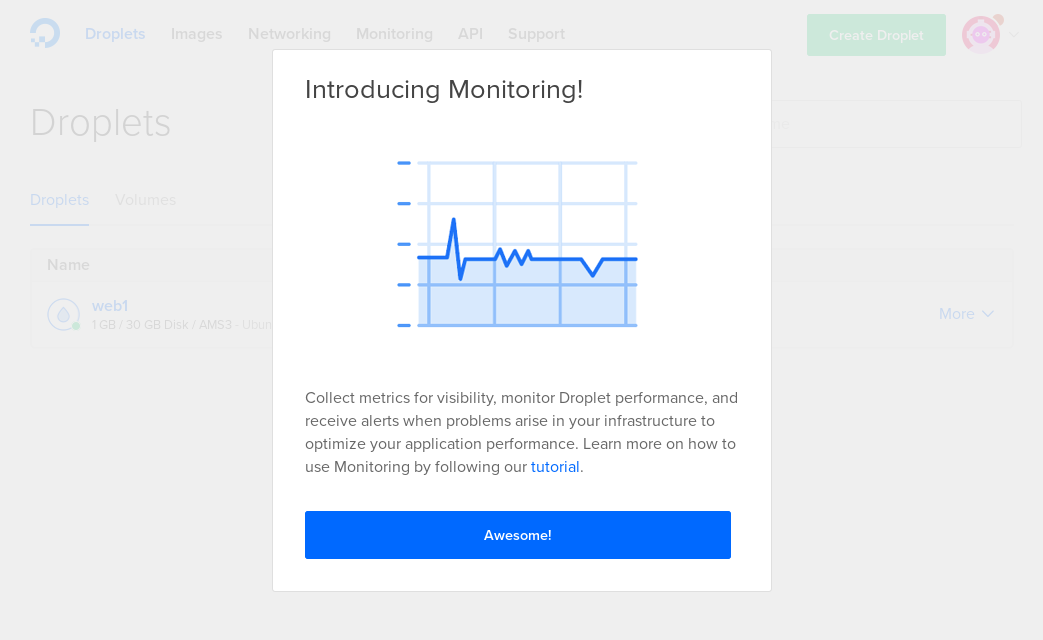The width and height of the screenshot is (1043, 640).
Task: Open the More dropdown for web1
Action: pyautogui.click(x=966, y=314)
